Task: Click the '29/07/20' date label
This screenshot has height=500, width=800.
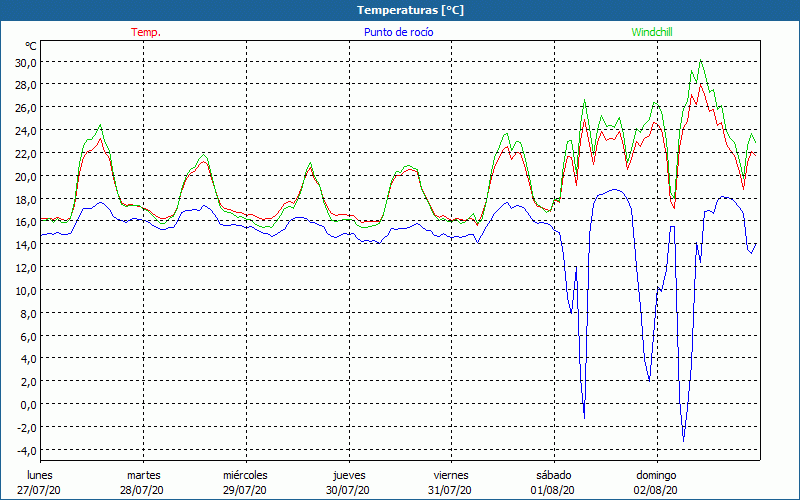Action: [245, 490]
